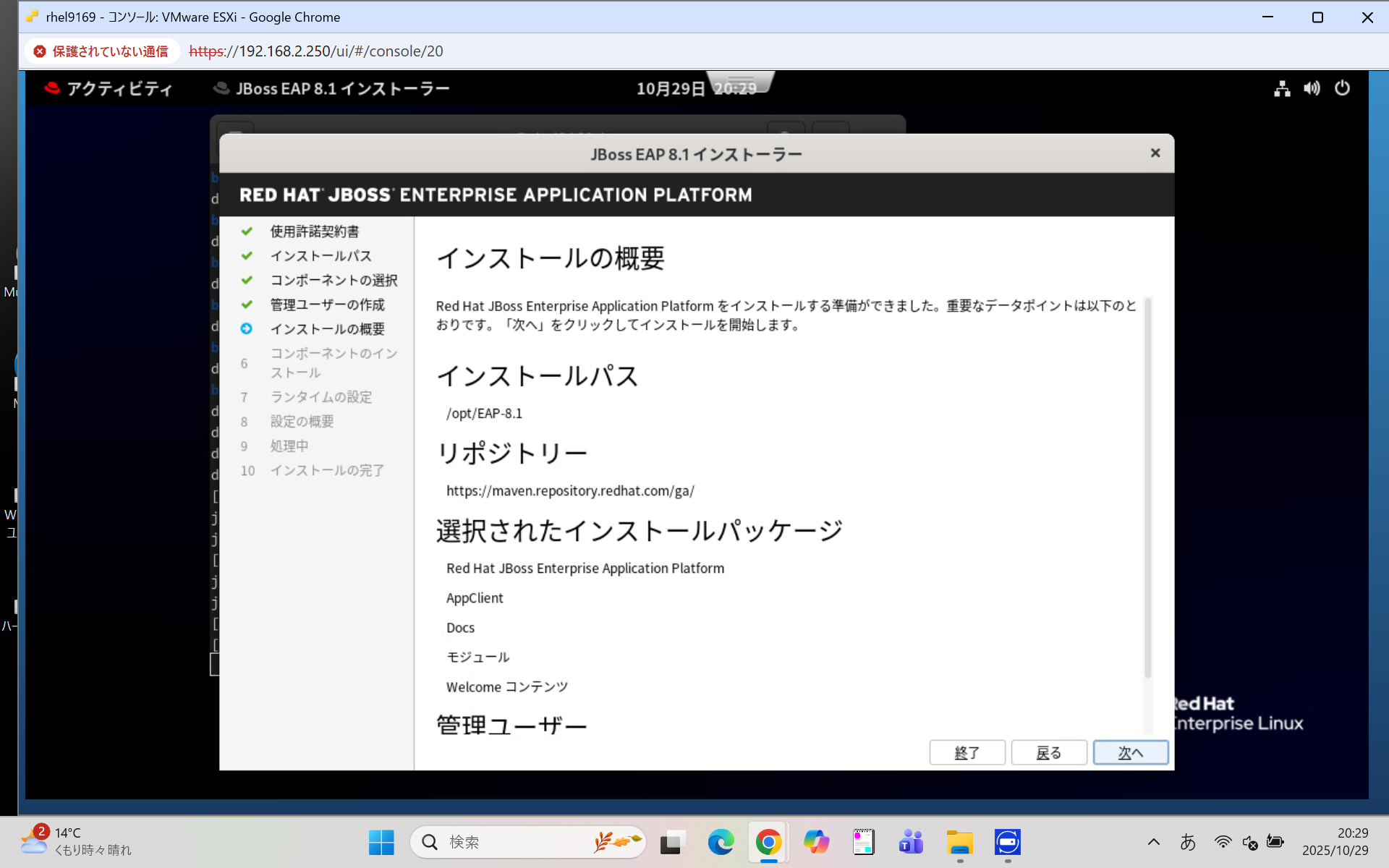
Task: Open the Wi-Fi icon in the system tray
Action: coord(1223,842)
